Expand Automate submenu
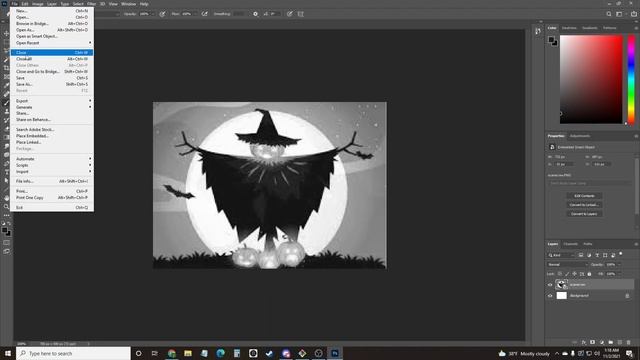 [52, 159]
